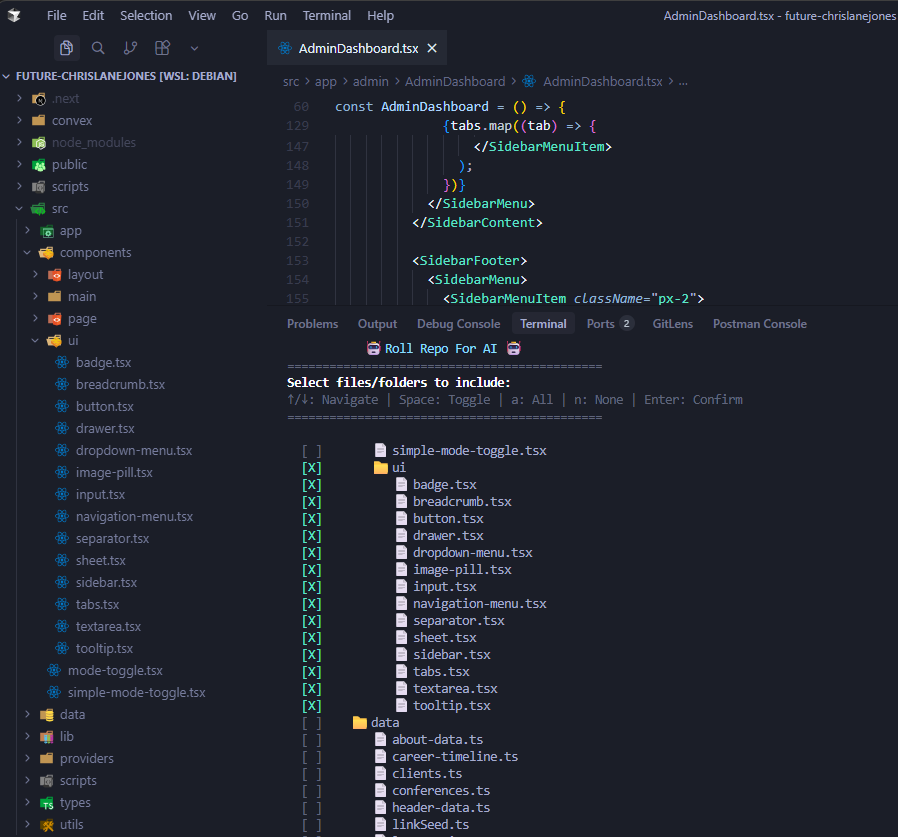Toggle checkbox for badge.tsx in terminal
Viewport: 898px width, 837px height.
coord(312,485)
